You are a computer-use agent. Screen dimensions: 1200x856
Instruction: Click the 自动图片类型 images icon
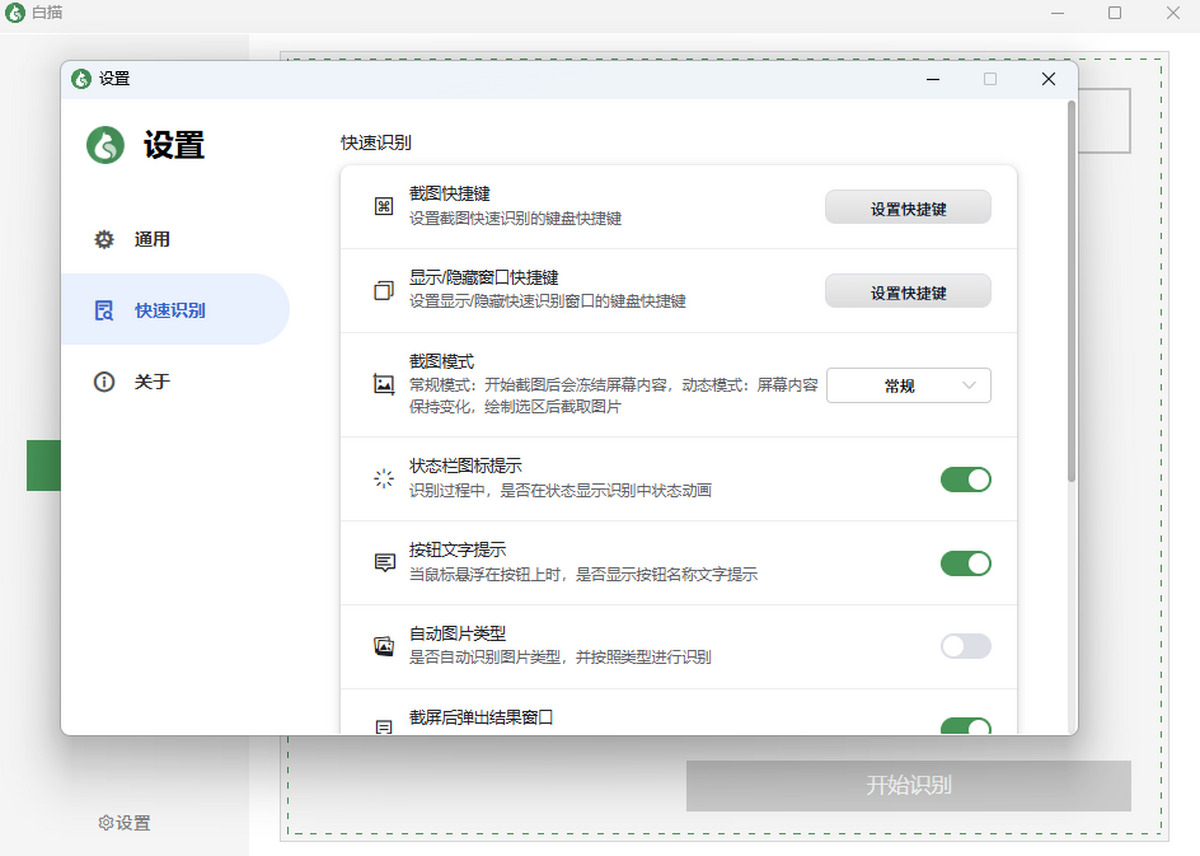[x=384, y=647]
